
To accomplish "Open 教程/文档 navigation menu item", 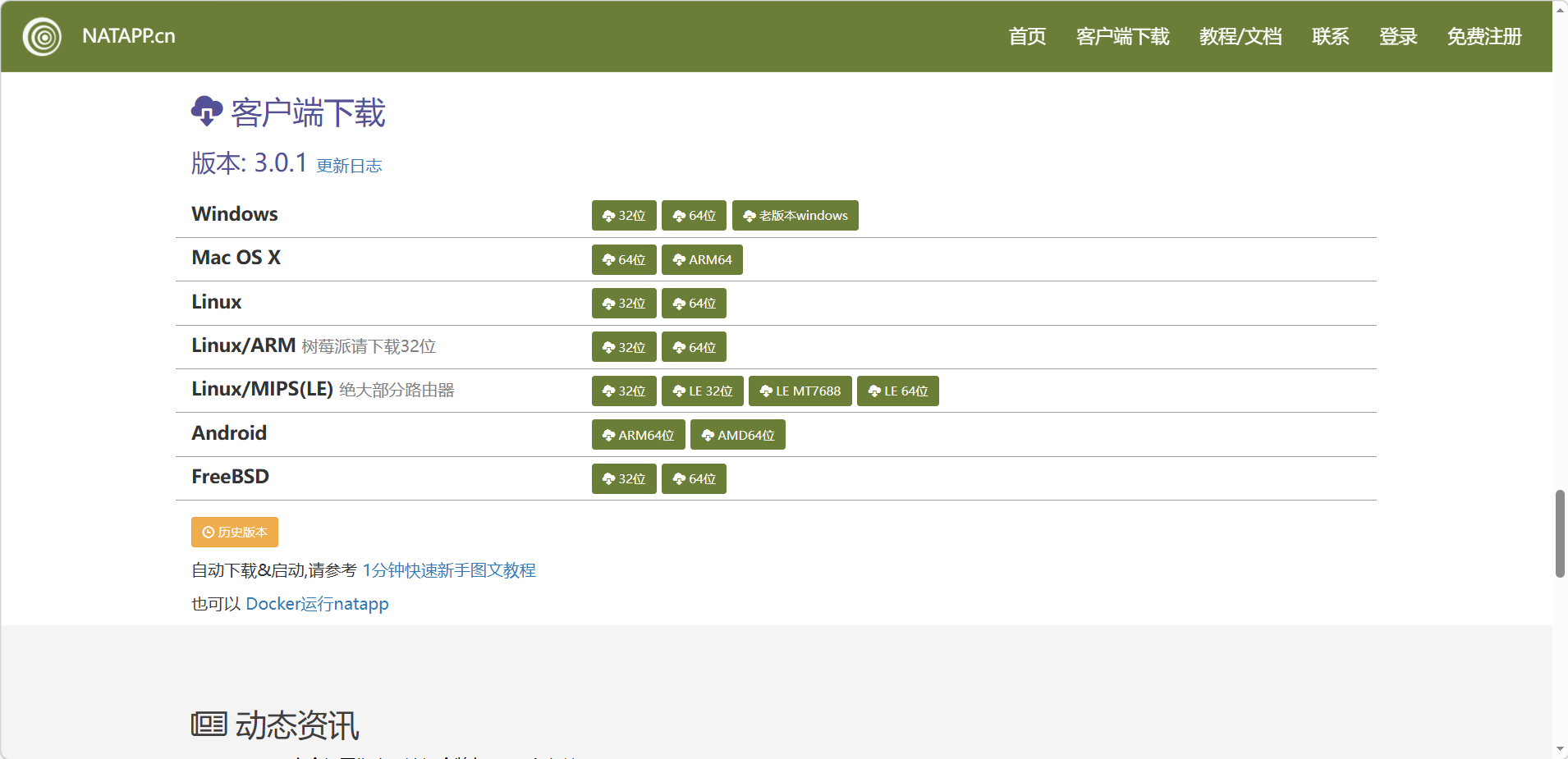I will pyautogui.click(x=1240, y=36).
